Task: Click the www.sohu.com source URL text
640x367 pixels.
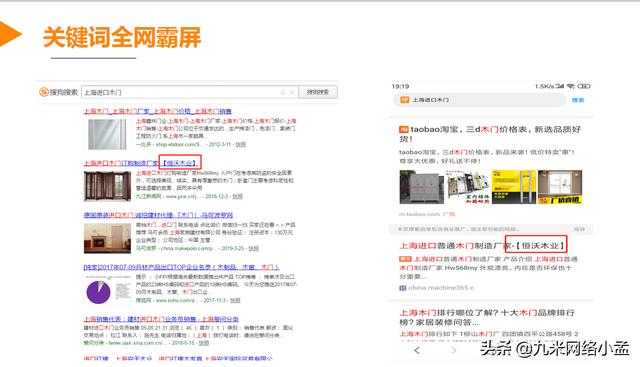Action: [x=176, y=300]
